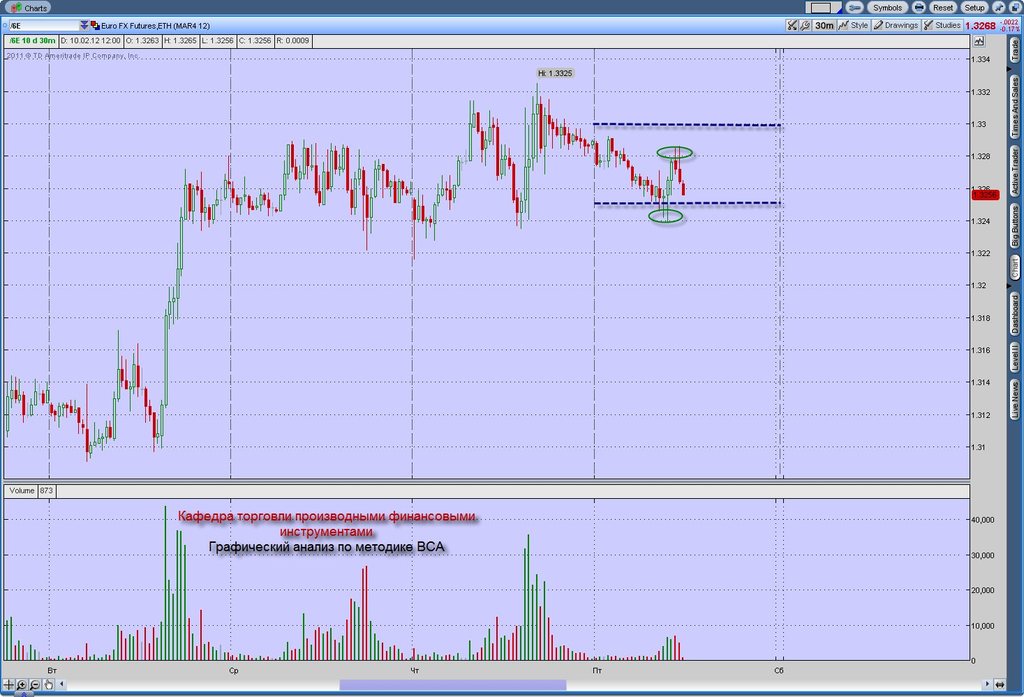Click the upper dashed blue horizontal line

coord(687,124)
